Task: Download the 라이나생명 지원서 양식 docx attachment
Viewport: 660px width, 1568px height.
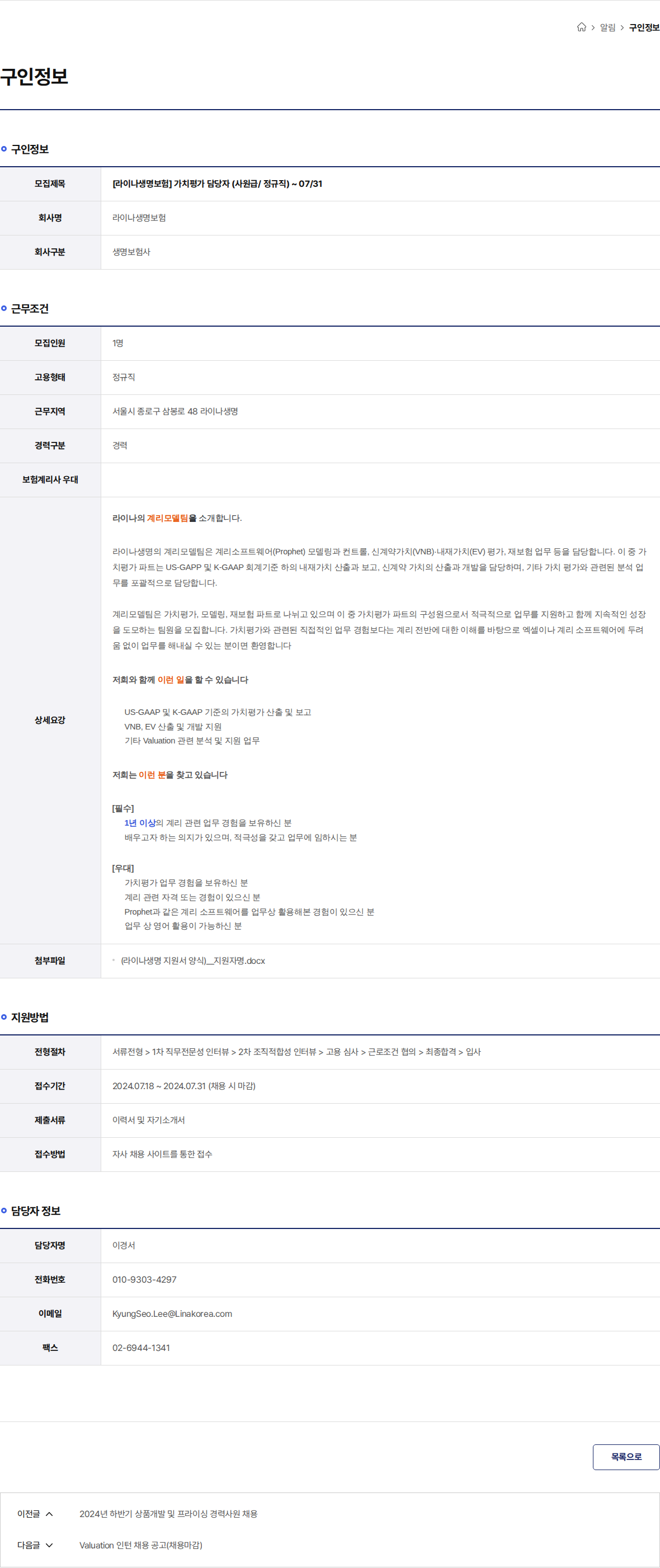Action: point(193,960)
